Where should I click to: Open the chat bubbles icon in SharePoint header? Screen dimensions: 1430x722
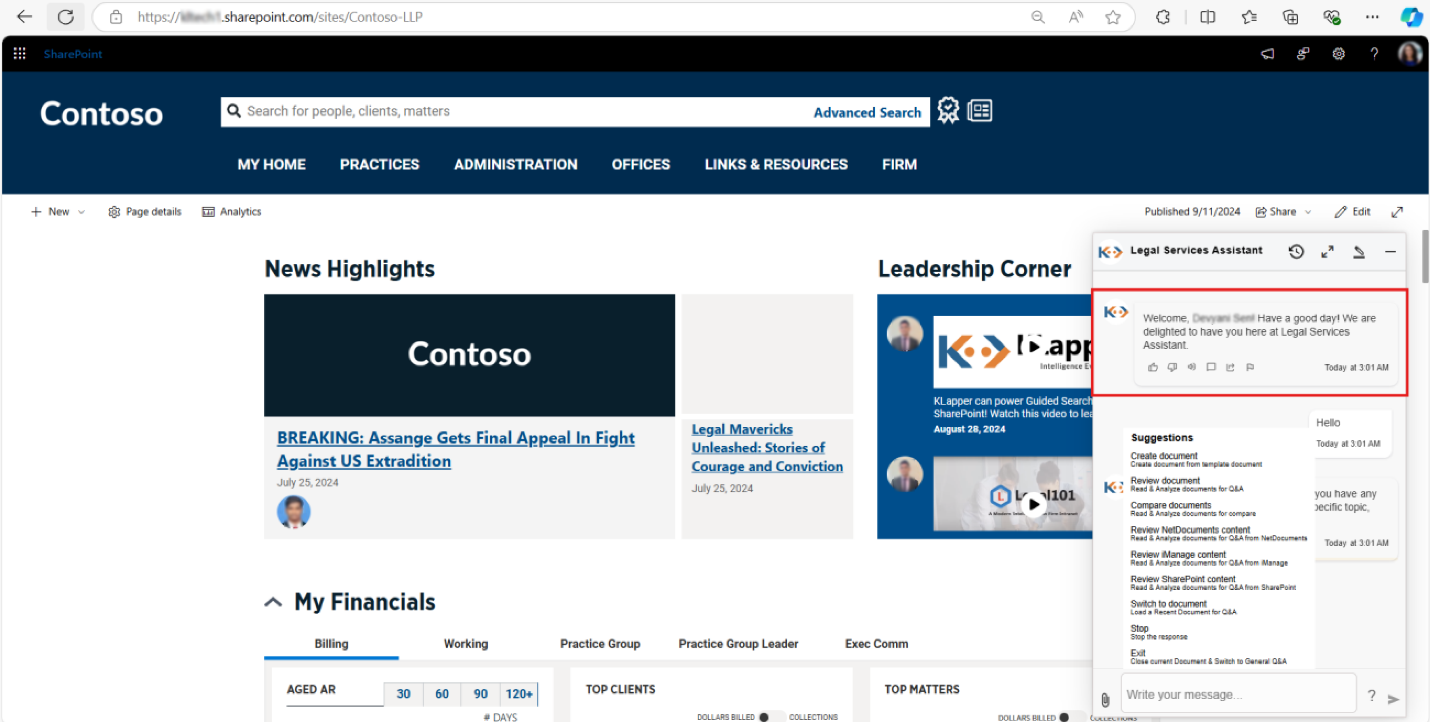(x=1303, y=54)
